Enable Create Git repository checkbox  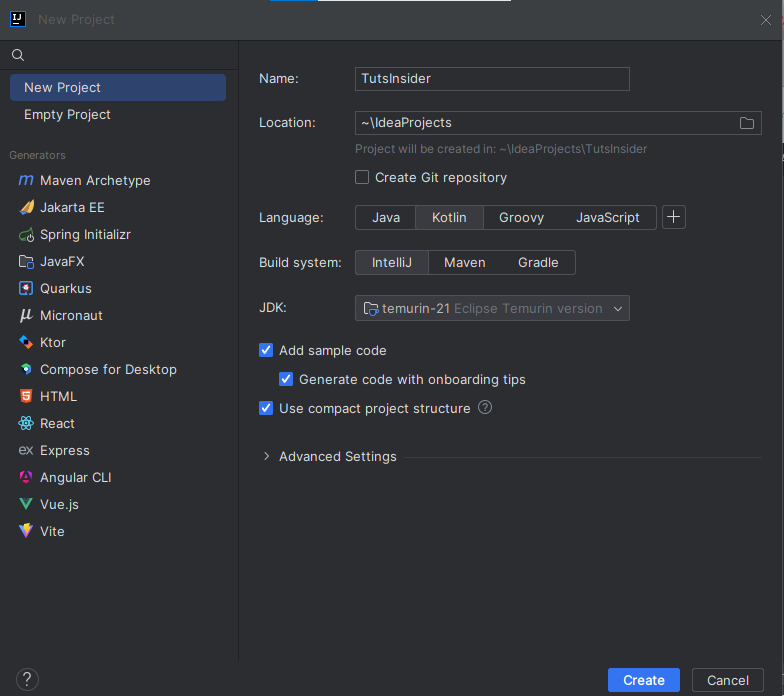click(362, 178)
